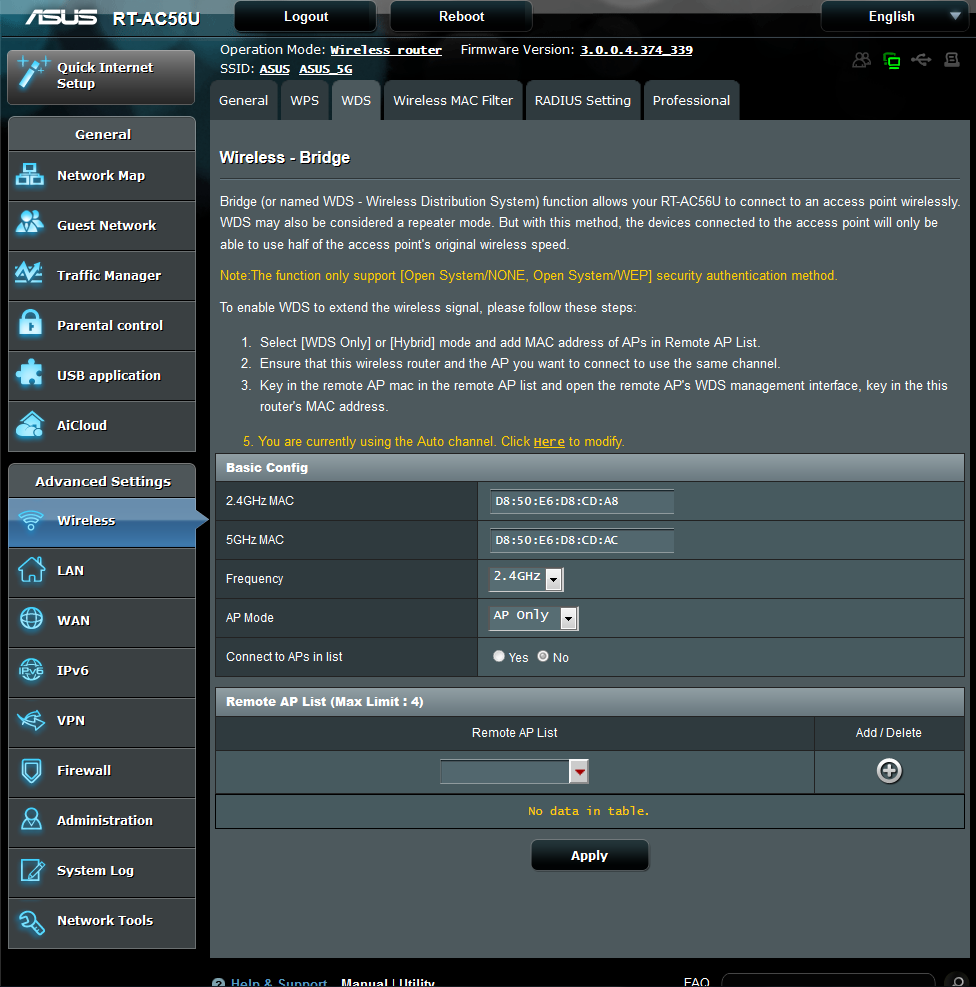Click the RT-AC56U model name text
This screenshot has width=976, height=987.
(156, 18)
